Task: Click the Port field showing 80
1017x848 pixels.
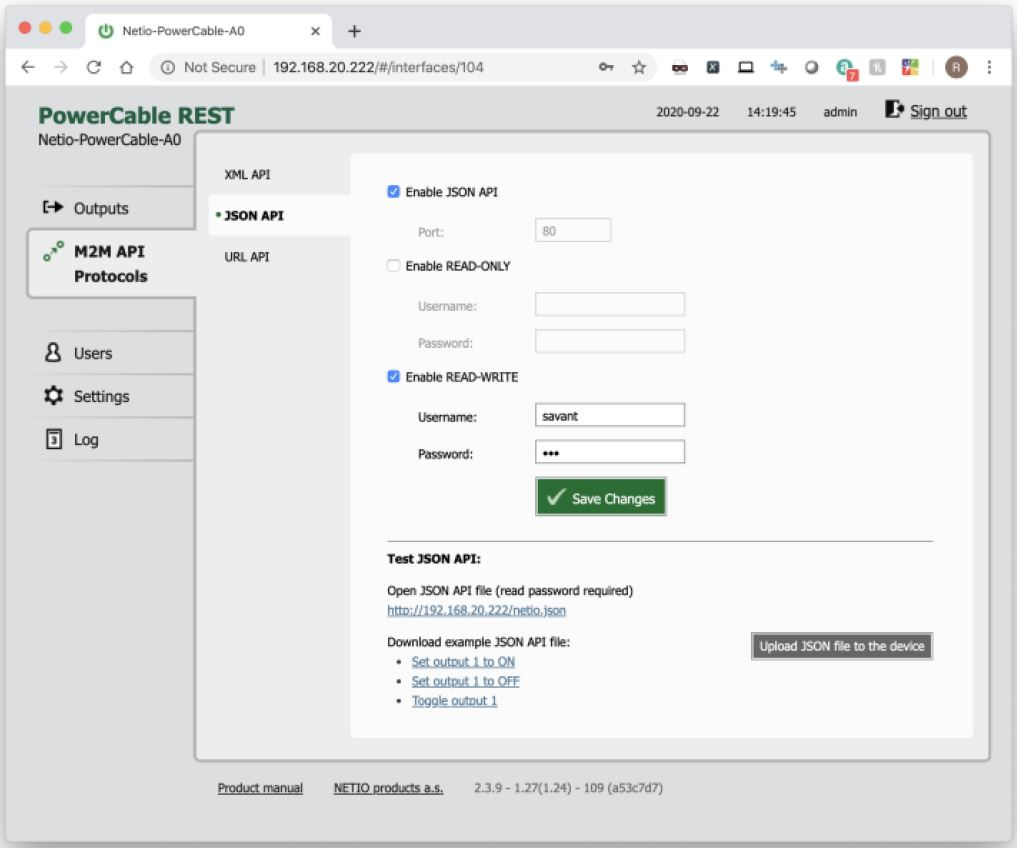Action: pos(573,230)
